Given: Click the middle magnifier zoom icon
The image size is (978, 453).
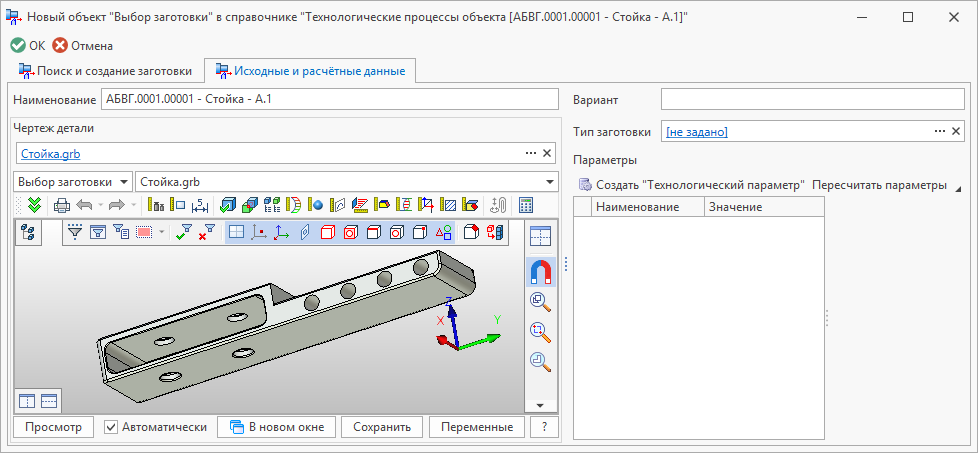Looking at the screenshot, I should click(541, 331).
